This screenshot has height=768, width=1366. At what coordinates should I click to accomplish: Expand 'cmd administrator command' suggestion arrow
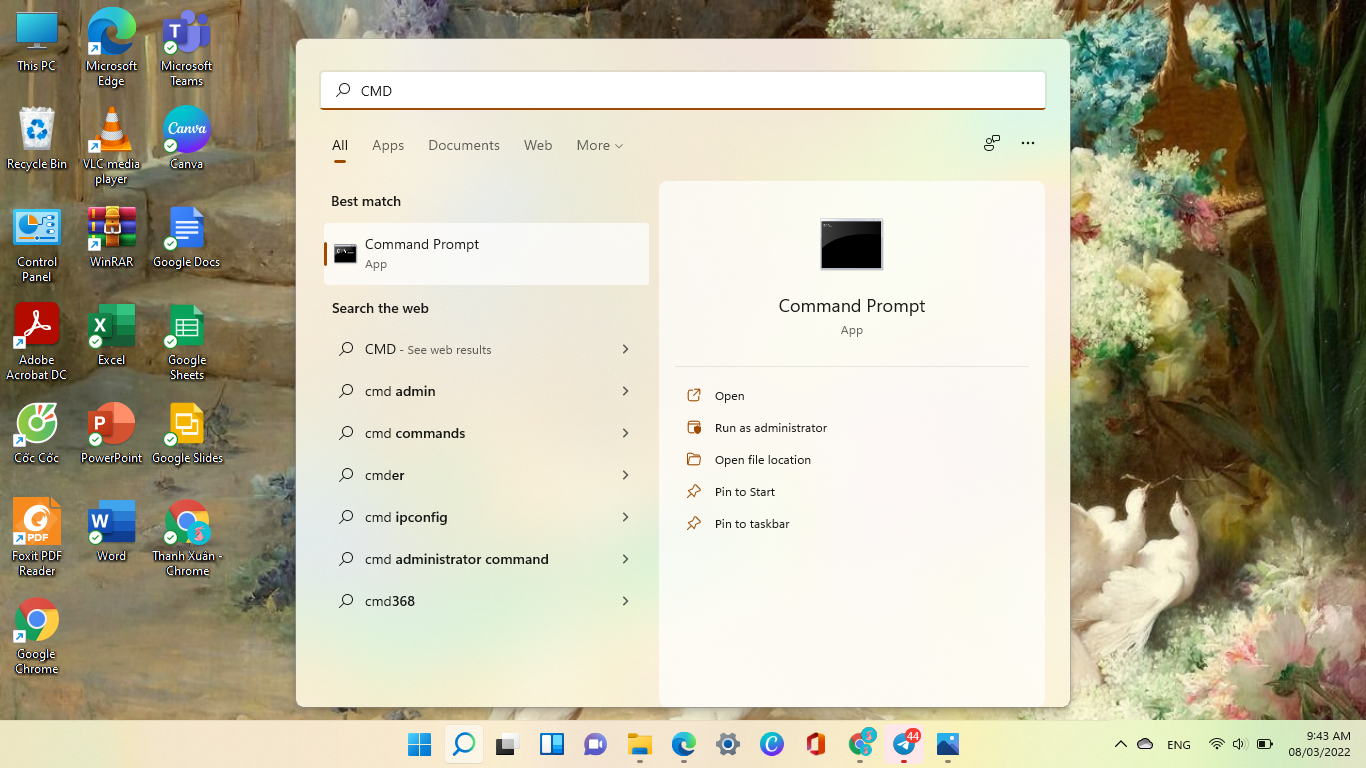point(625,559)
